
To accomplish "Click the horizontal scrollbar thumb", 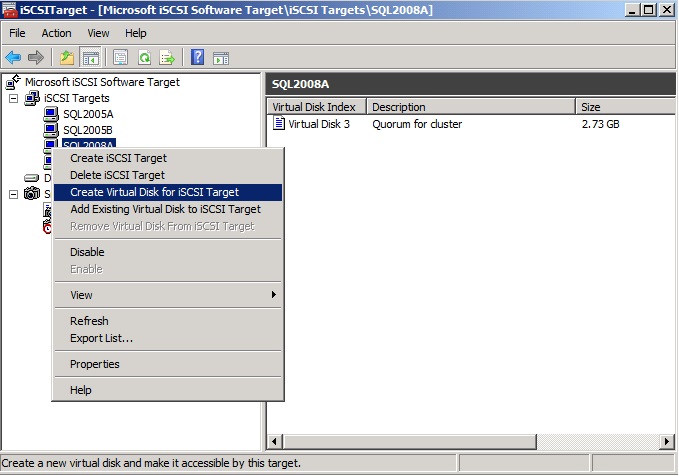I will pyautogui.click(x=410, y=442).
